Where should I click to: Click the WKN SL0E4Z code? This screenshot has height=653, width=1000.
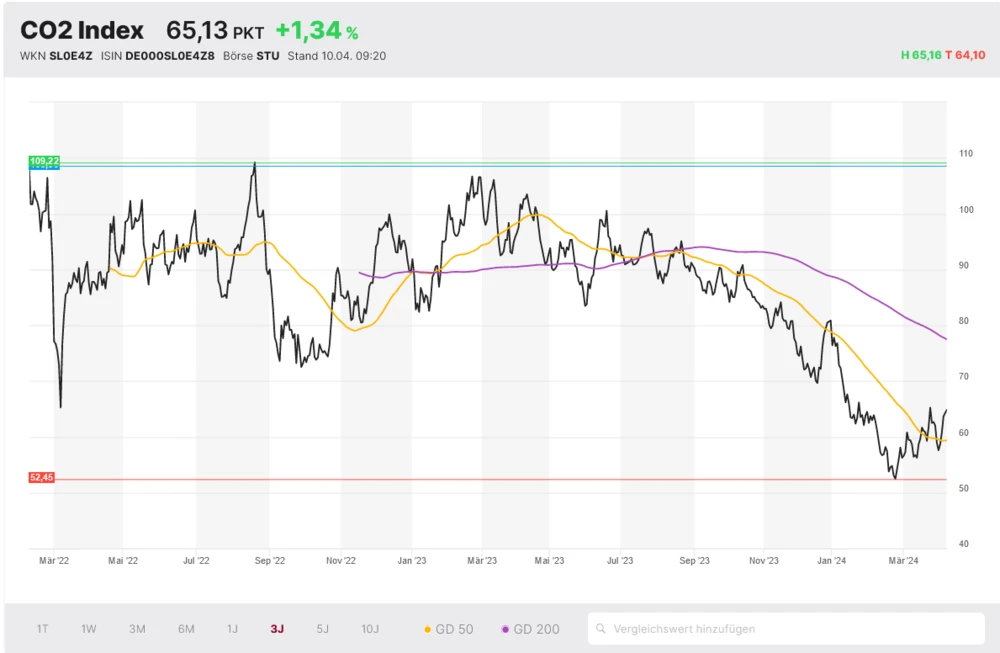pyautogui.click(x=70, y=56)
